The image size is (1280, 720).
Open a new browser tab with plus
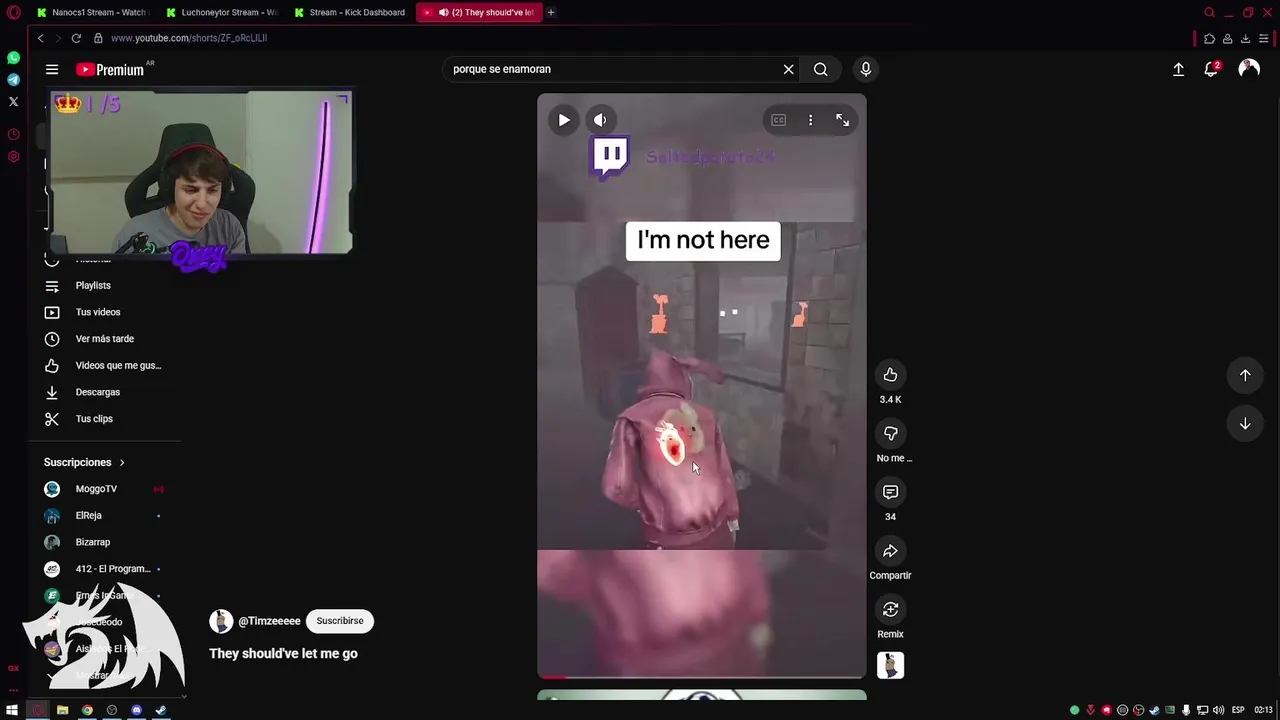551,12
